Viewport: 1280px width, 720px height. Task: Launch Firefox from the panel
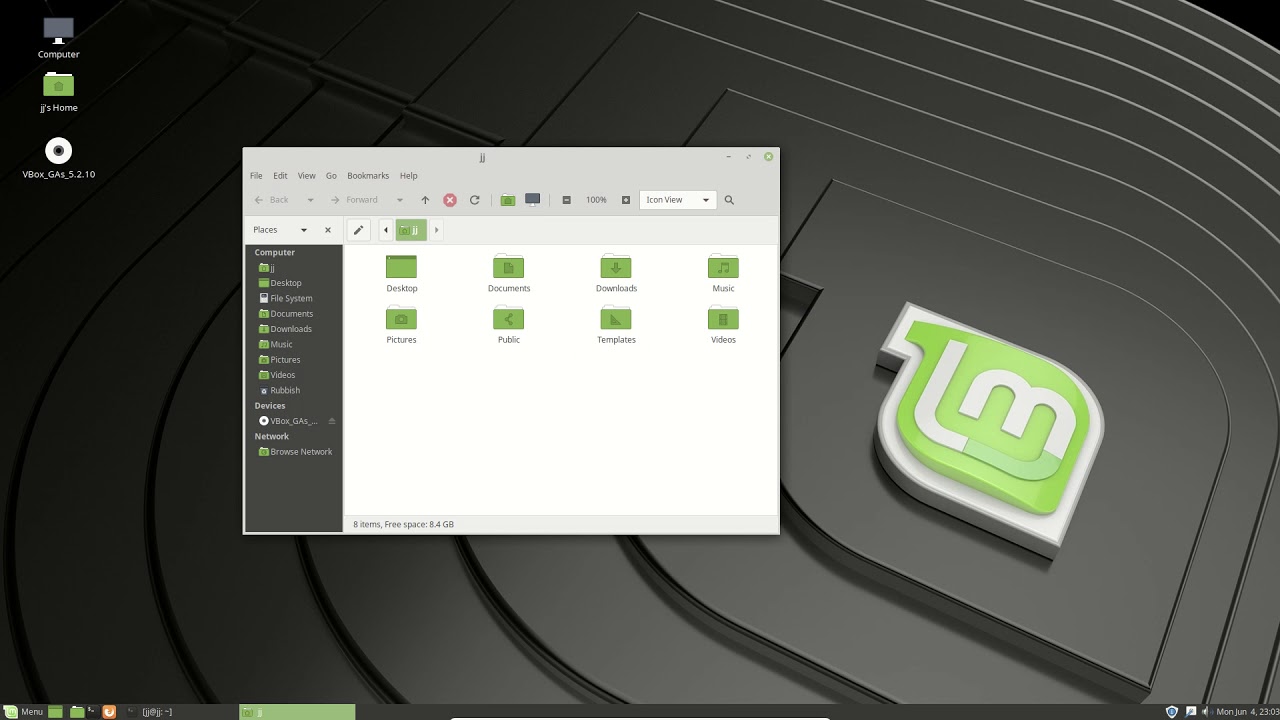coord(109,712)
